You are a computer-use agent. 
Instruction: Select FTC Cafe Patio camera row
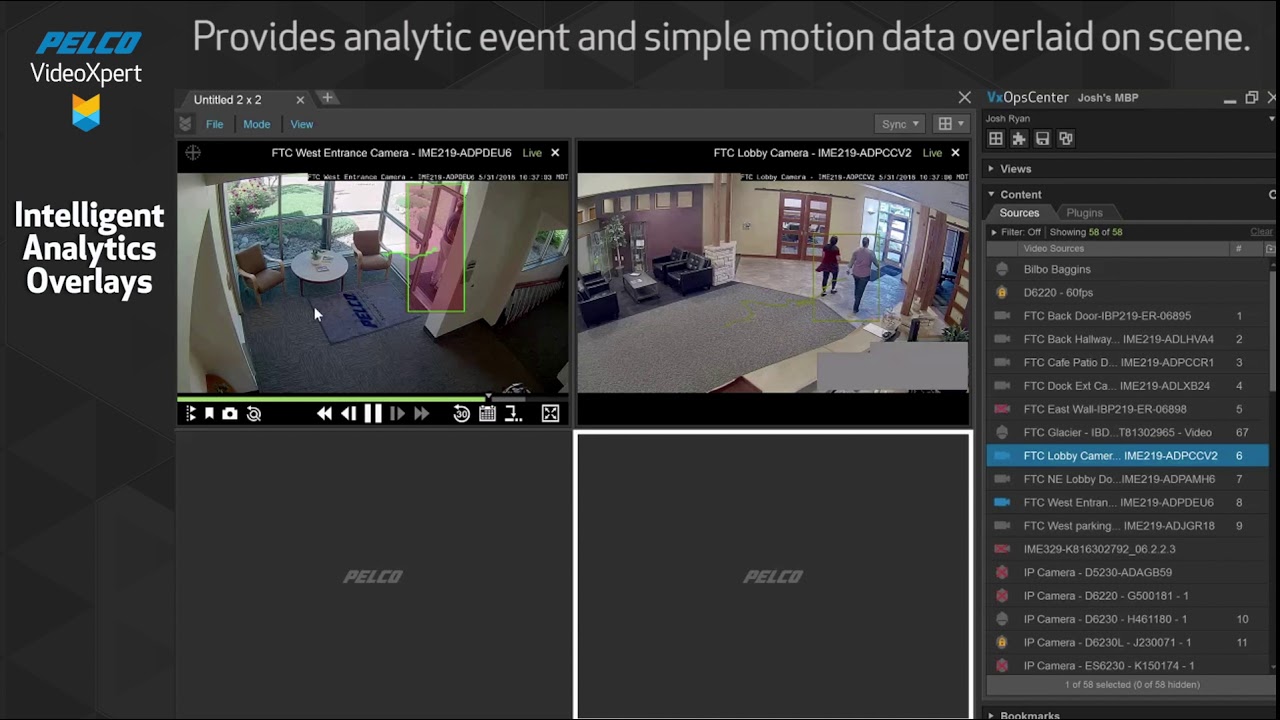[1127, 362]
